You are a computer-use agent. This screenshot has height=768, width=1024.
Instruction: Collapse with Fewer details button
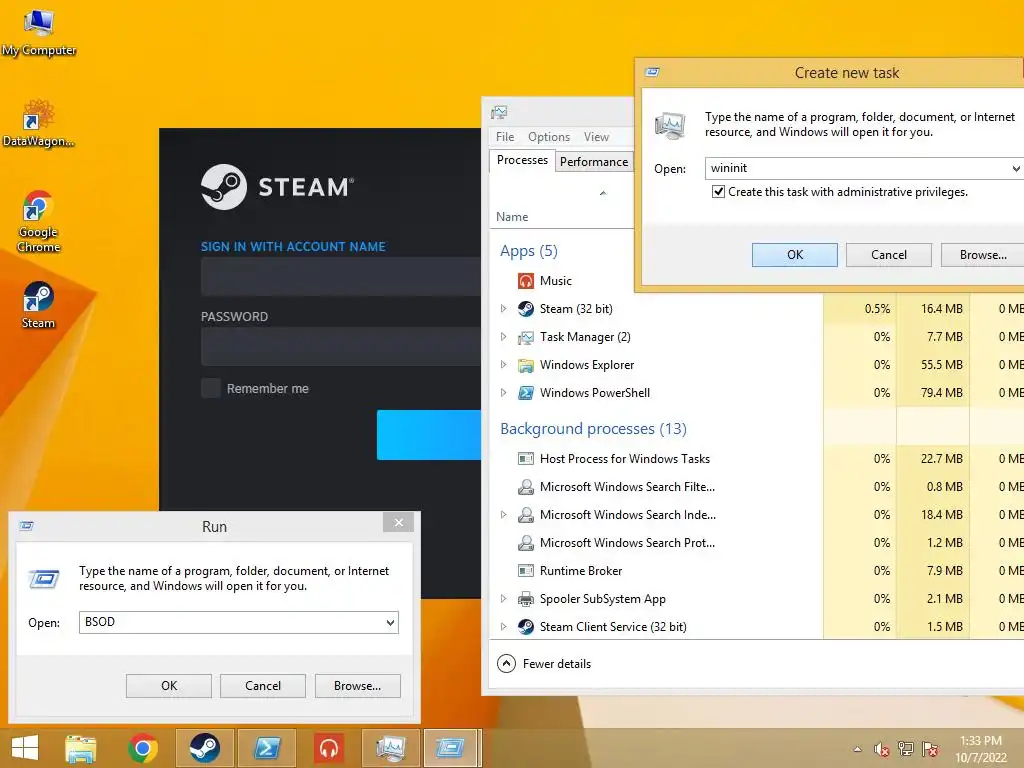[x=544, y=664]
